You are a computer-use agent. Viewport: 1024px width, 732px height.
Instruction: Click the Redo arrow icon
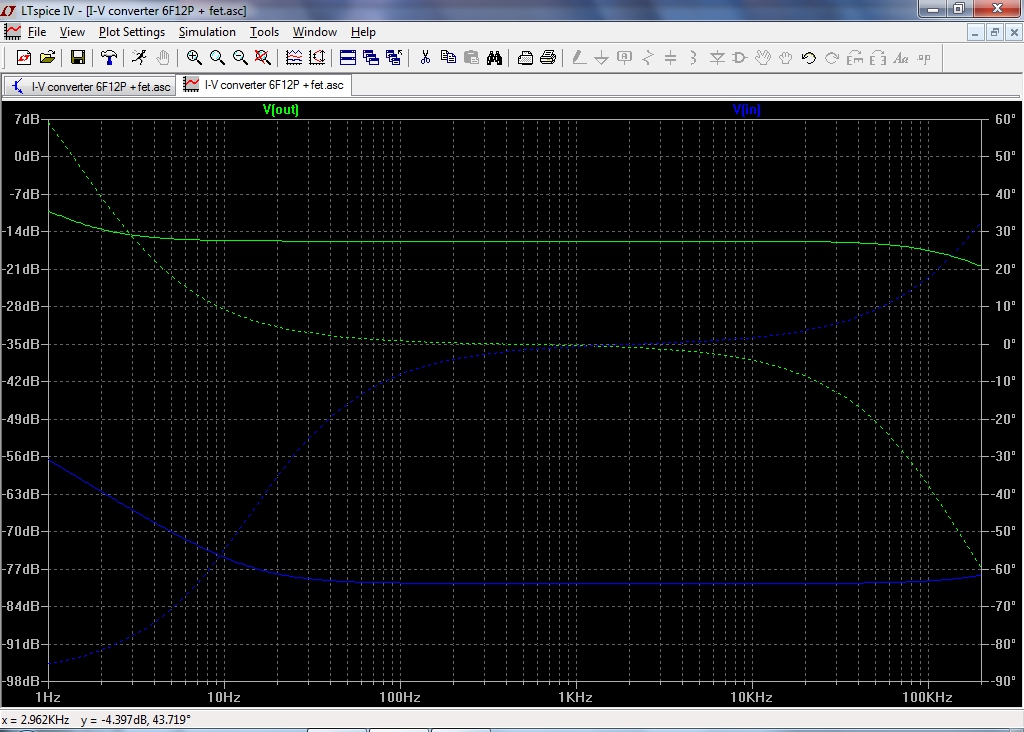pyautogui.click(x=831, y=58)
